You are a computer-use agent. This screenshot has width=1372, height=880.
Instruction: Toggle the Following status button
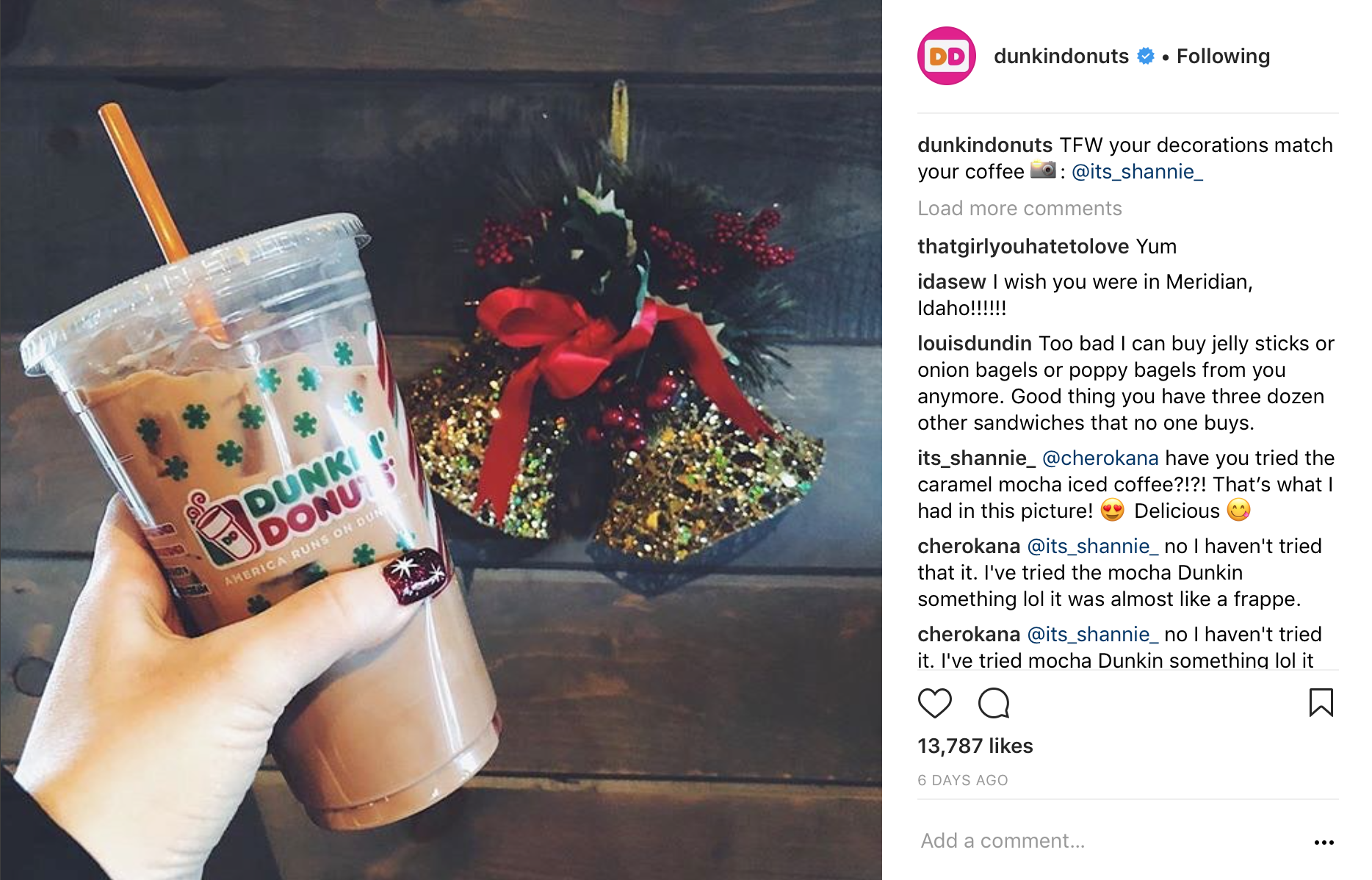1223,56
